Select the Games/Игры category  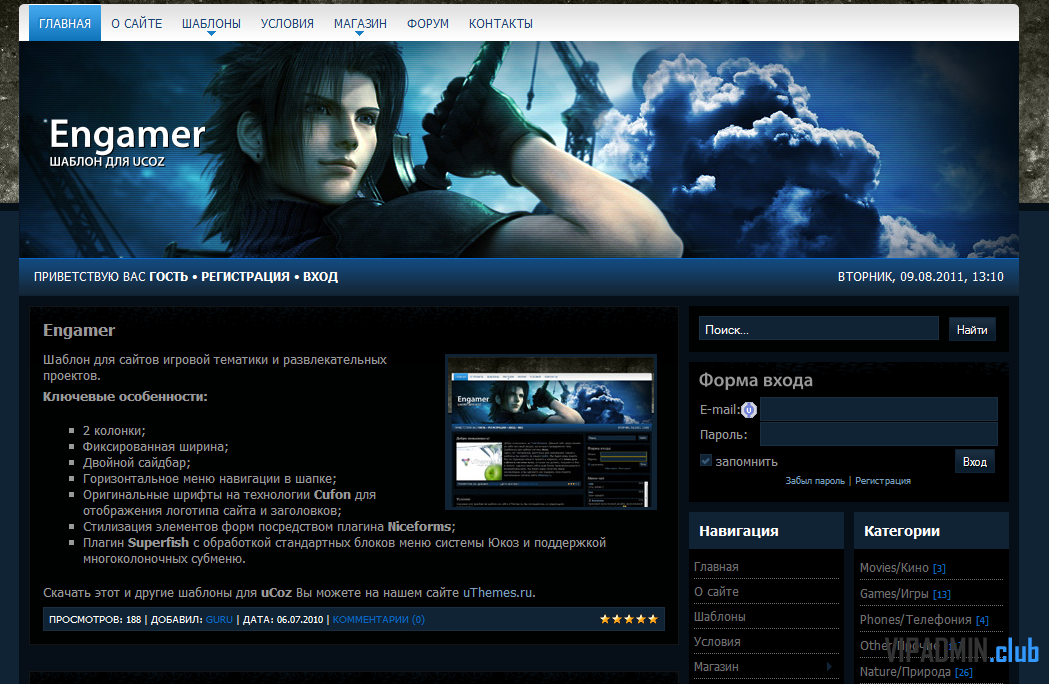pos(894,594)
